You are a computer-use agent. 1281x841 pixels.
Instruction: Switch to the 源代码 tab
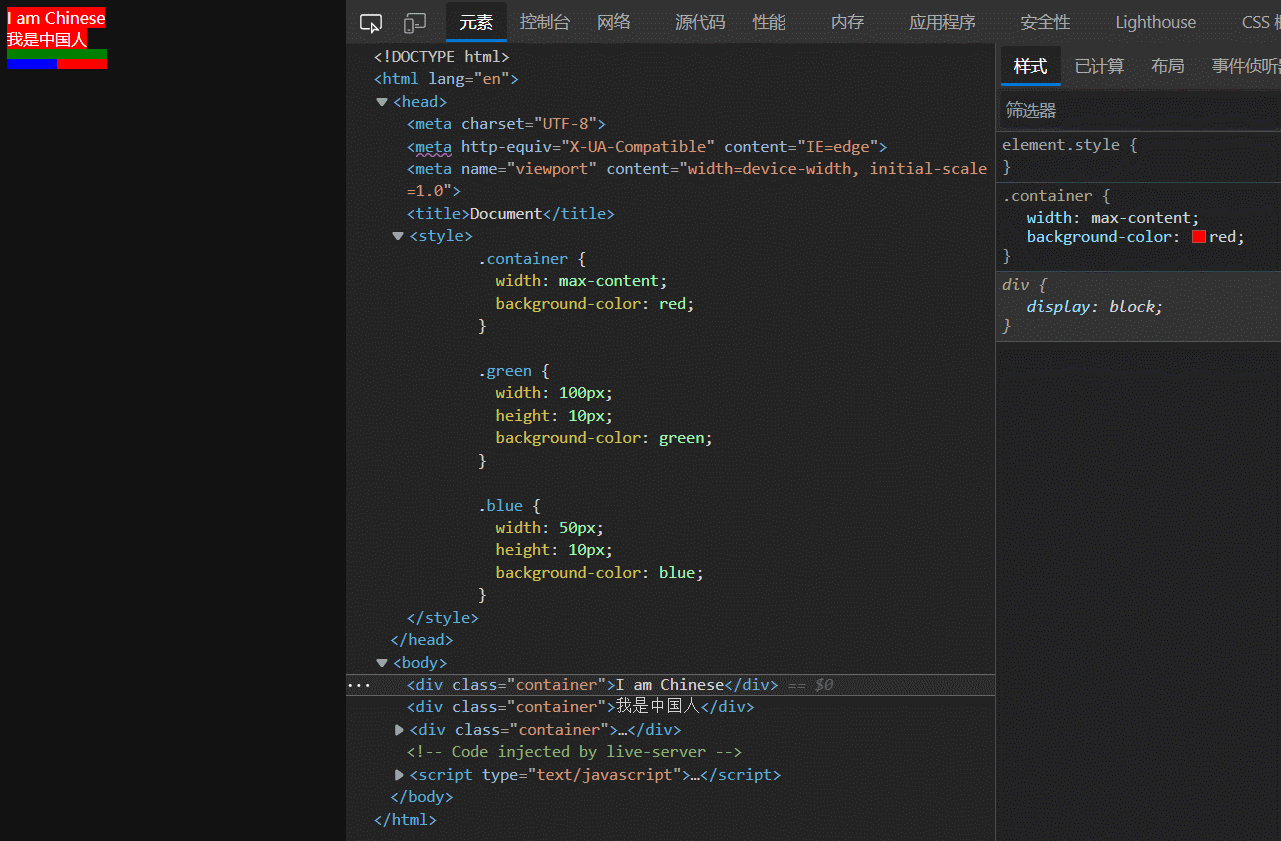coord(700,22)
